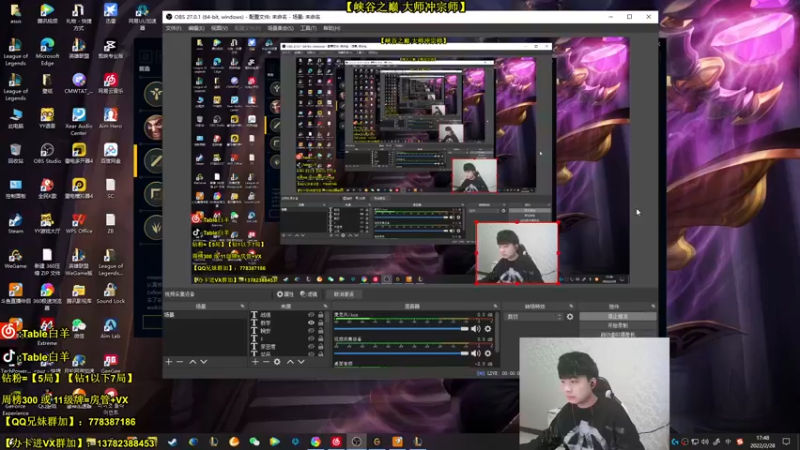This screenshot has height=450, width=800.
Task: Open the Help menu in OBS
Action: (332, 29)
